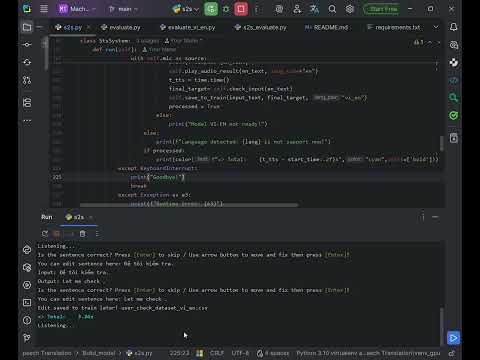Image resolution: width=480 pixels, height=360 pixels.
Task: Switch to the evaluate_vi_en.py tab
Action: pos(188,27)
